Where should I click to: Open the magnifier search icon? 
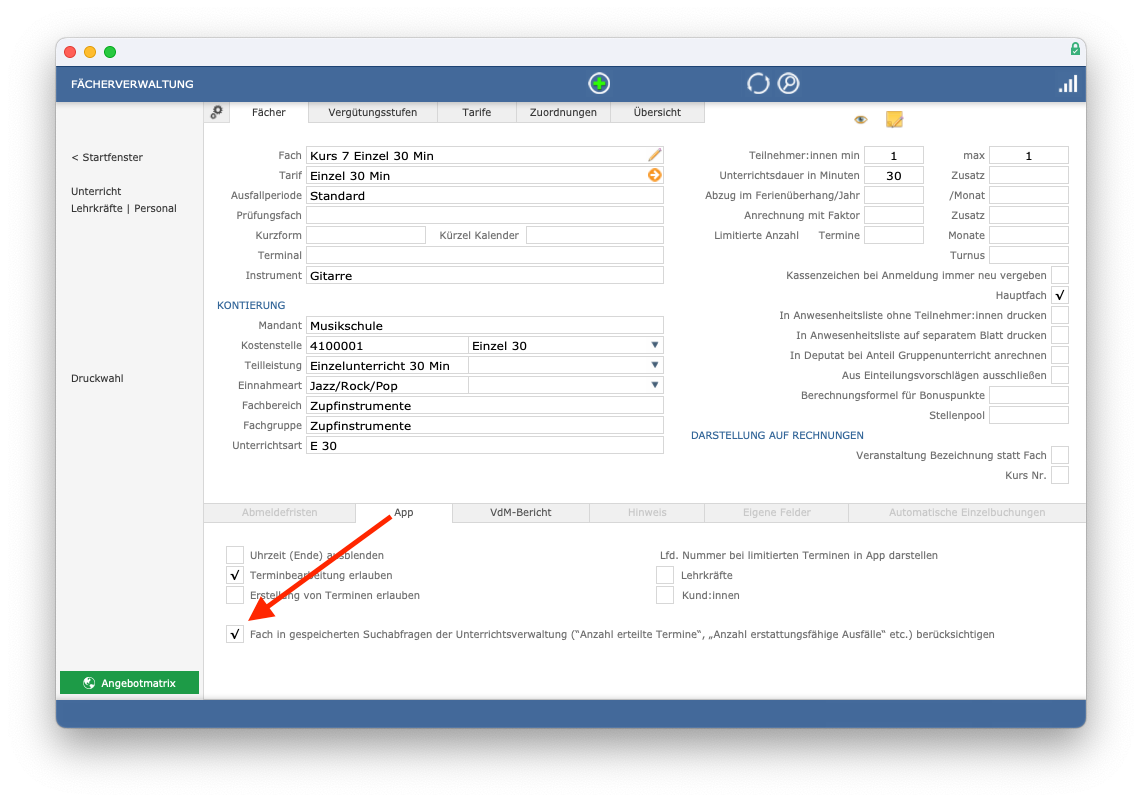click(x=788, y=84)
